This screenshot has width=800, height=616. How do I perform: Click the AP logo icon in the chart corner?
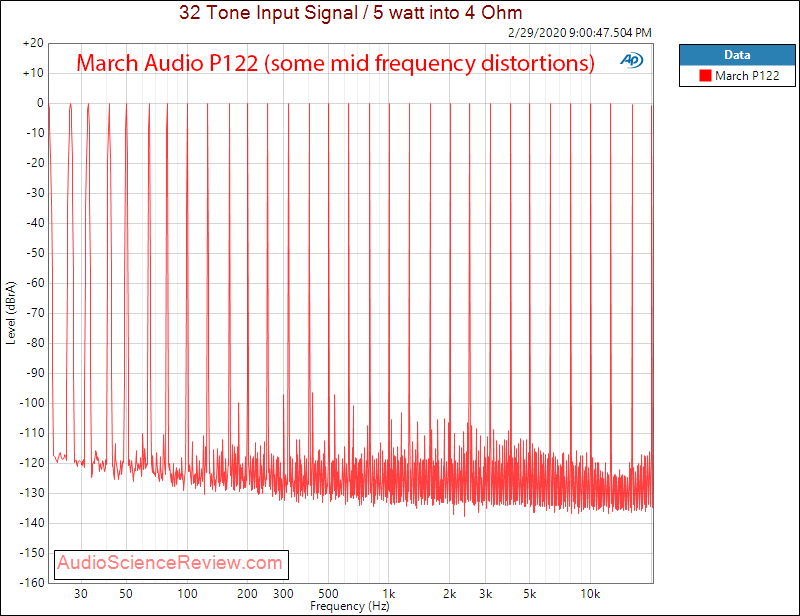pyautogui.click(x=632, y=60)
